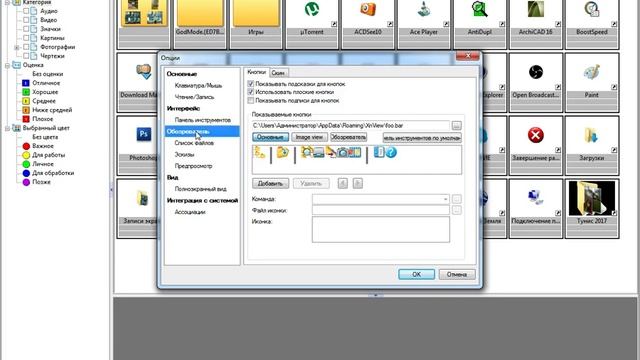Click the blue help question mark icon
640x360 pixels.
(391, 153)
